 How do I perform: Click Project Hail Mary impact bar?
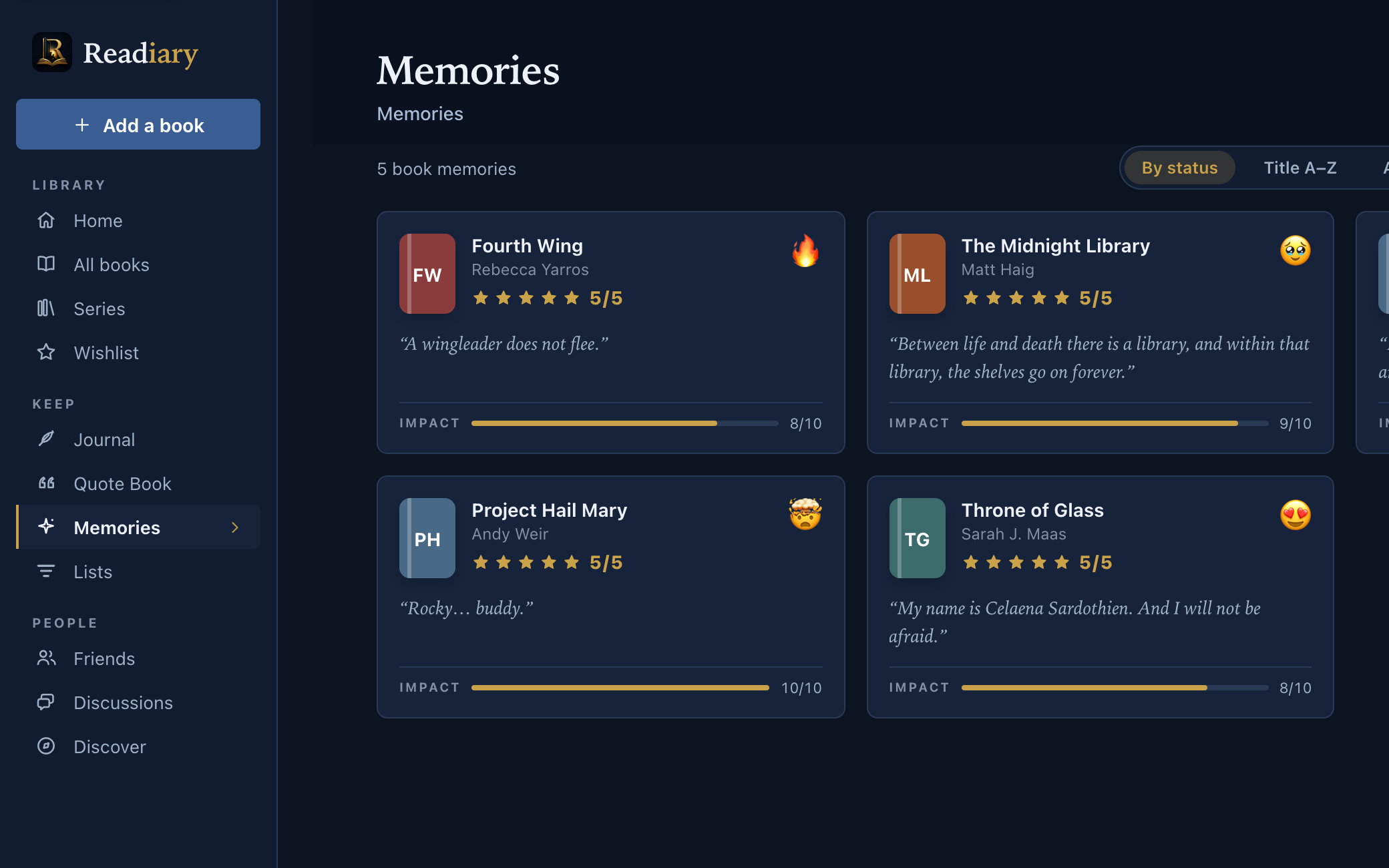[620, 688]
